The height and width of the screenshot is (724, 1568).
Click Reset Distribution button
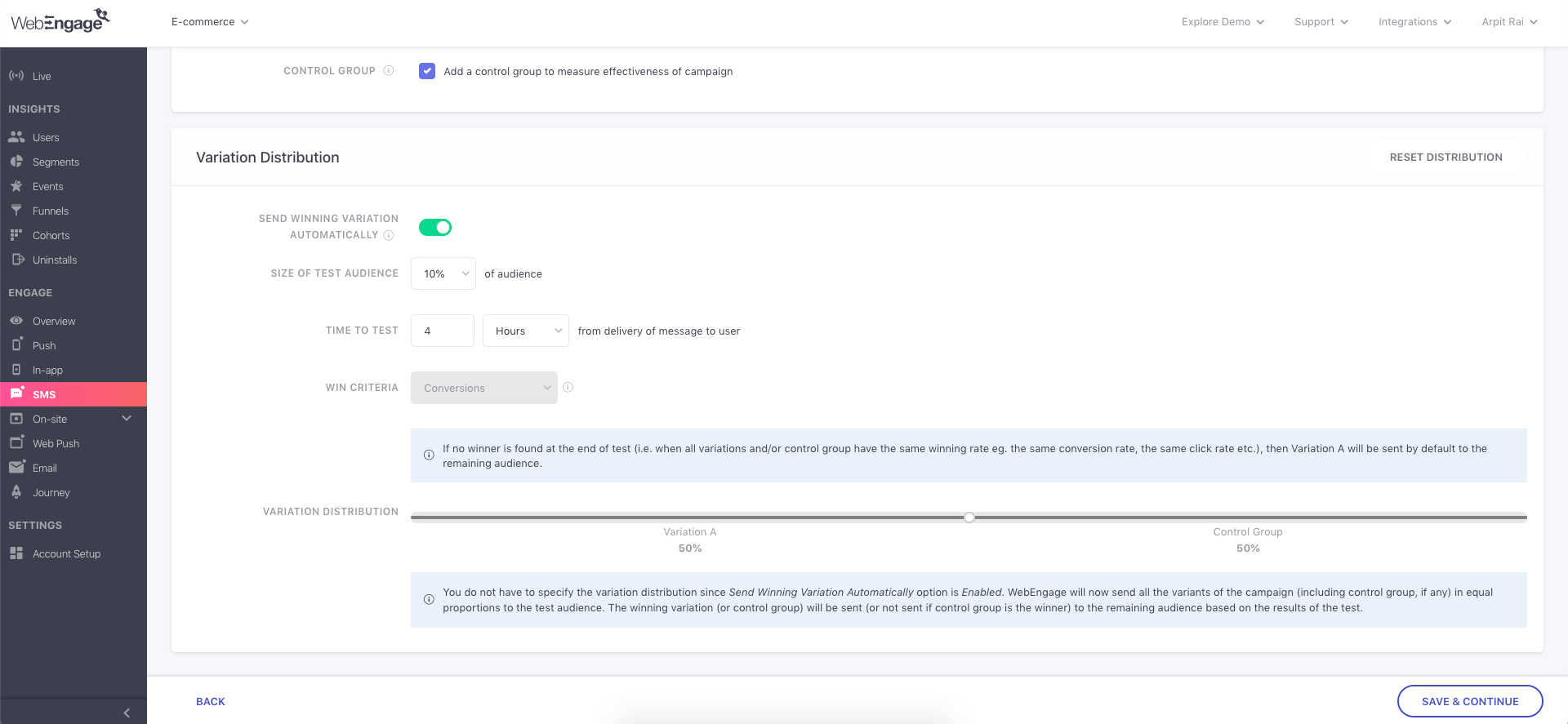click(x=1445, y=158)
